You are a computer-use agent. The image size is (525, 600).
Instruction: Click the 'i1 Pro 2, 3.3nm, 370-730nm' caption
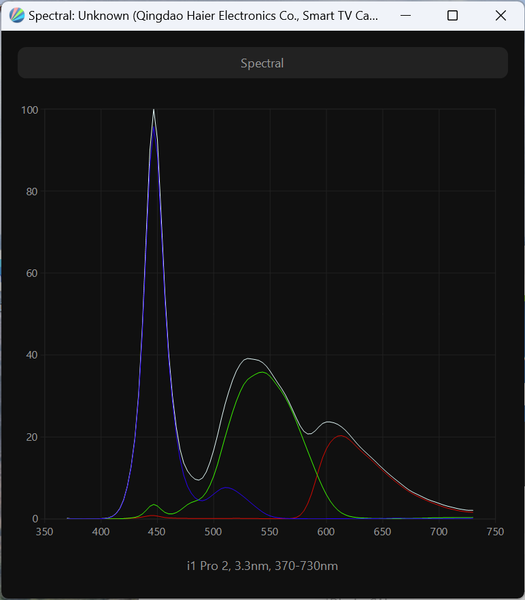click(262, 566)
